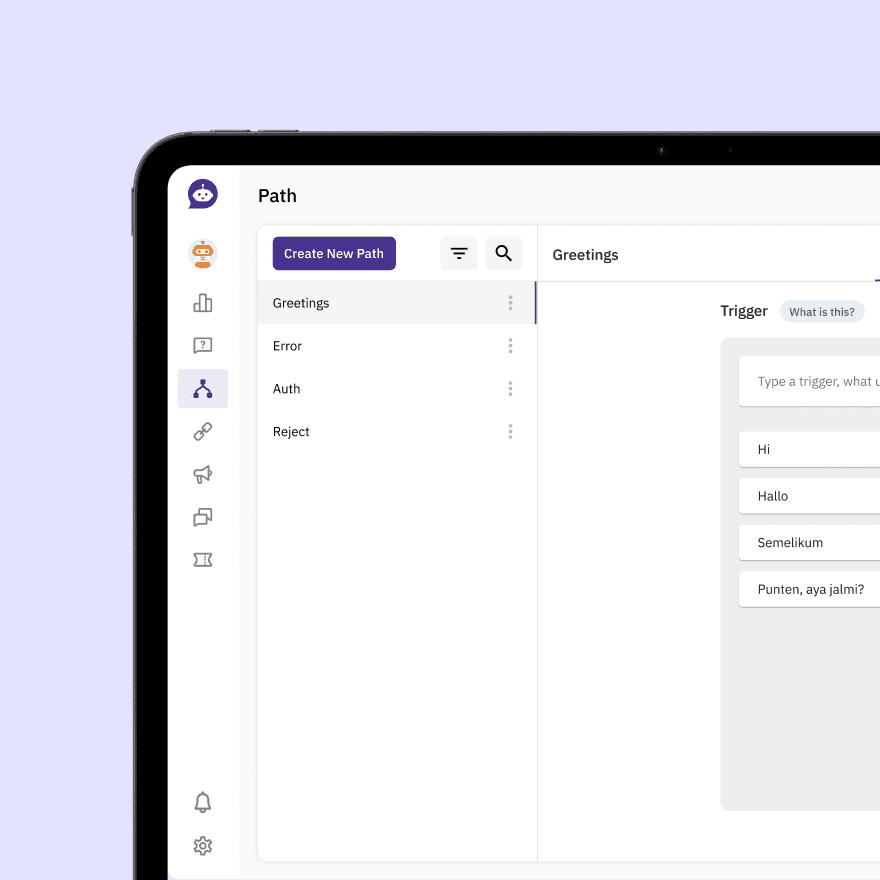Click the Trigger section label
The image size is (880, 880).
coord(744,311)
